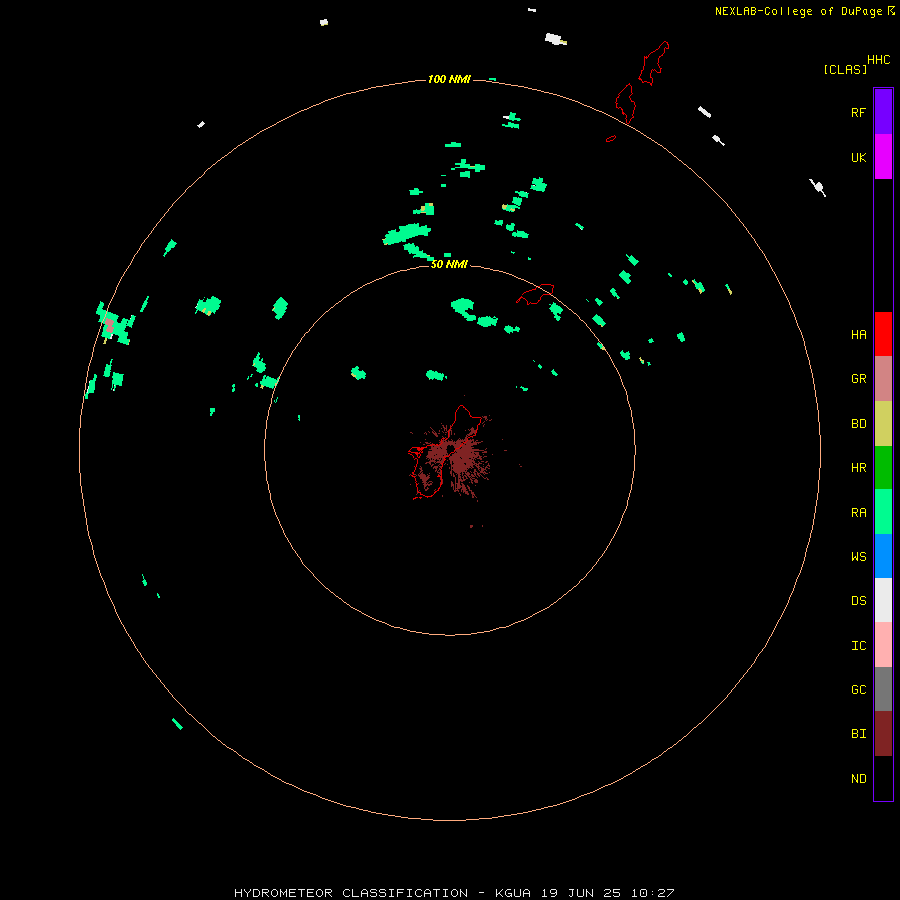This screenshot has height=900, width=900.
Task: Click the BD legend label
Action: click(x=858, y=424)
